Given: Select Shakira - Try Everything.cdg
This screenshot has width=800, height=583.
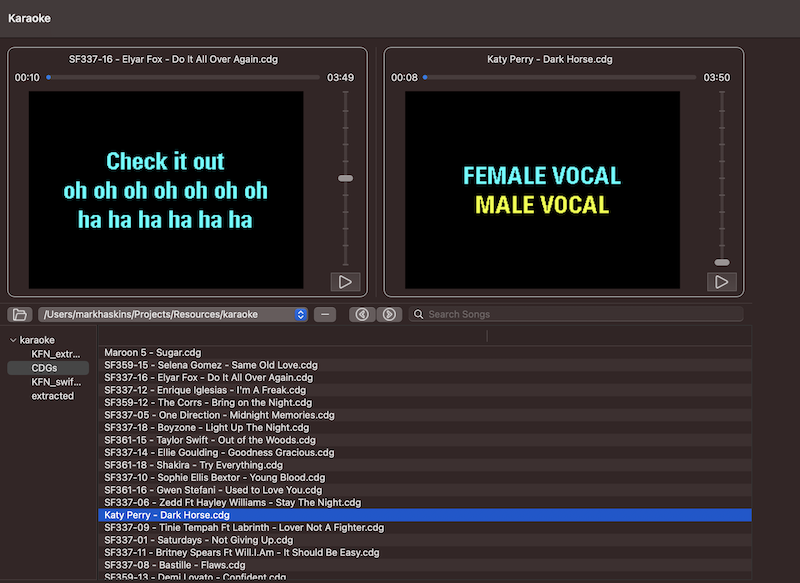Looking at the screenshot, I should tap(424, 465).
